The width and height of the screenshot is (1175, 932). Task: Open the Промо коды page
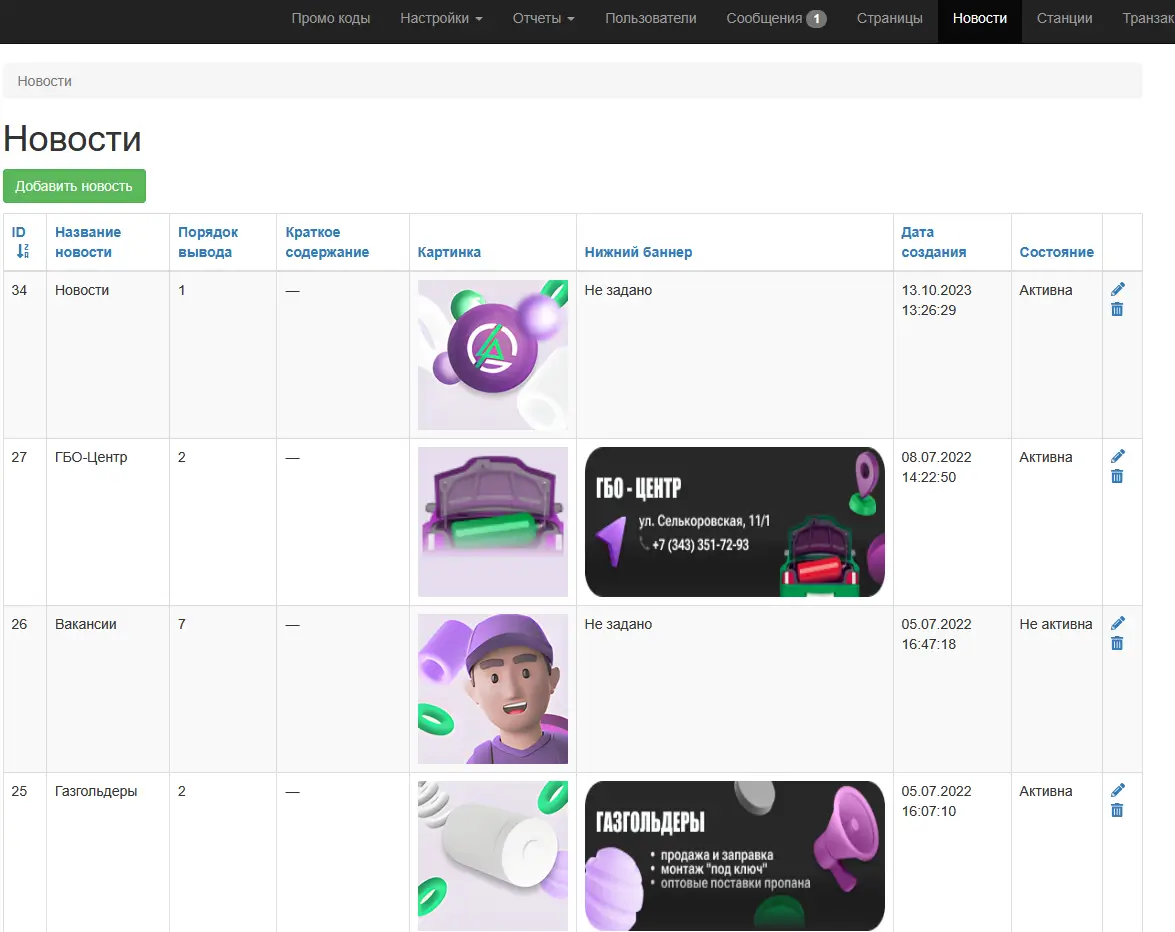tap(330, 18)
